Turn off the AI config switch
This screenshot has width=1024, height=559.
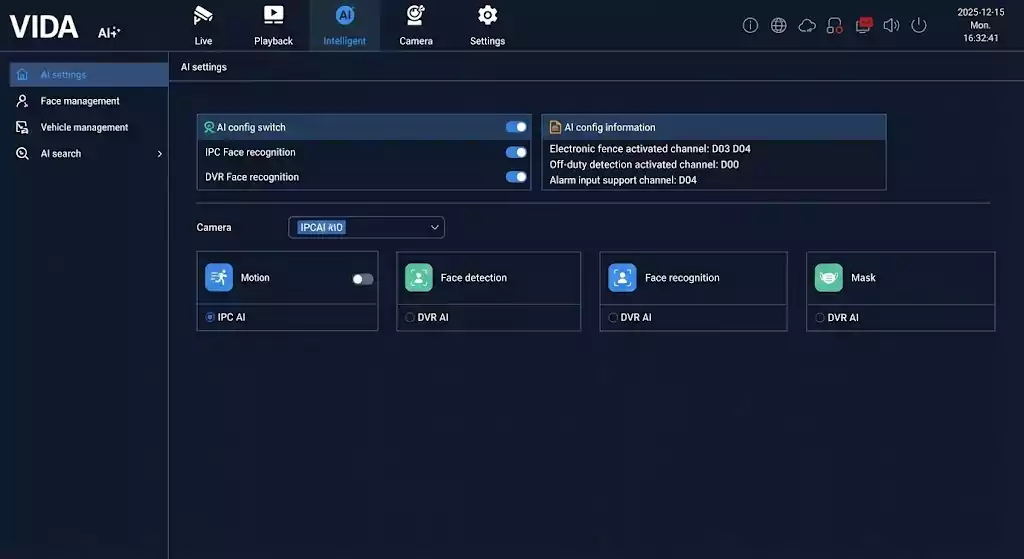516,127
